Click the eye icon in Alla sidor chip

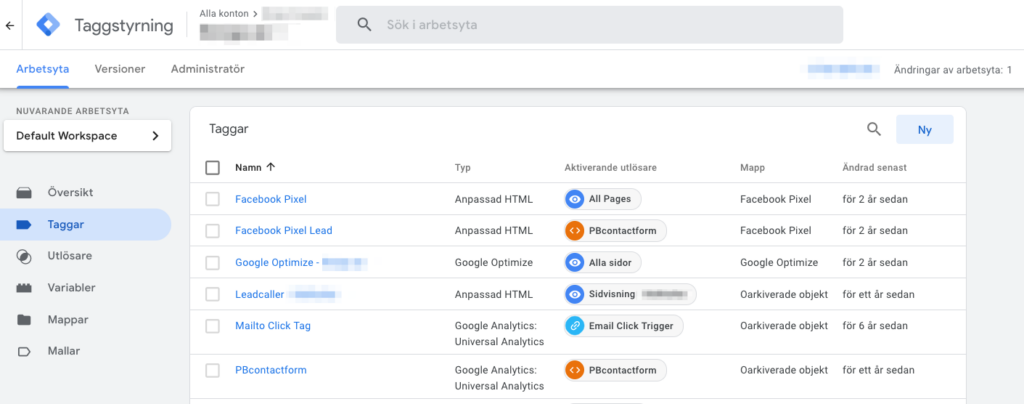pyautogui.click(x=575, y=262)
